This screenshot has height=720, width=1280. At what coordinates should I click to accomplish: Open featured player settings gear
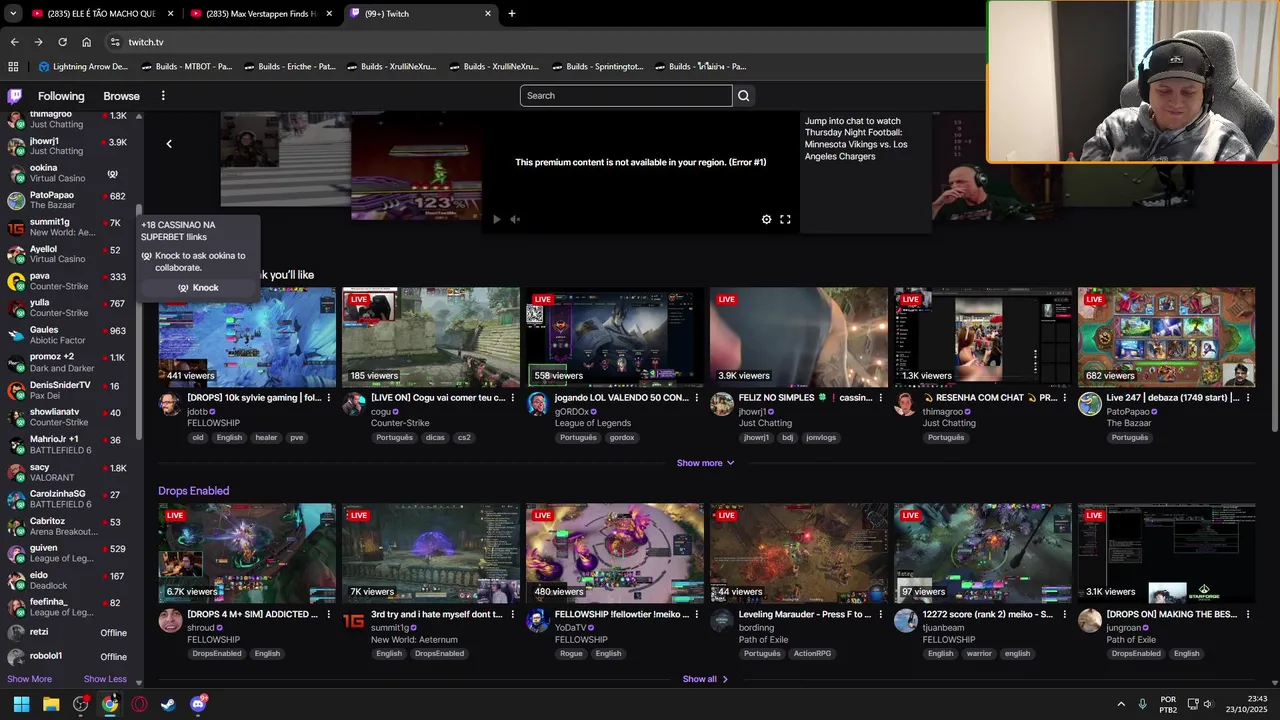point(767,219)
